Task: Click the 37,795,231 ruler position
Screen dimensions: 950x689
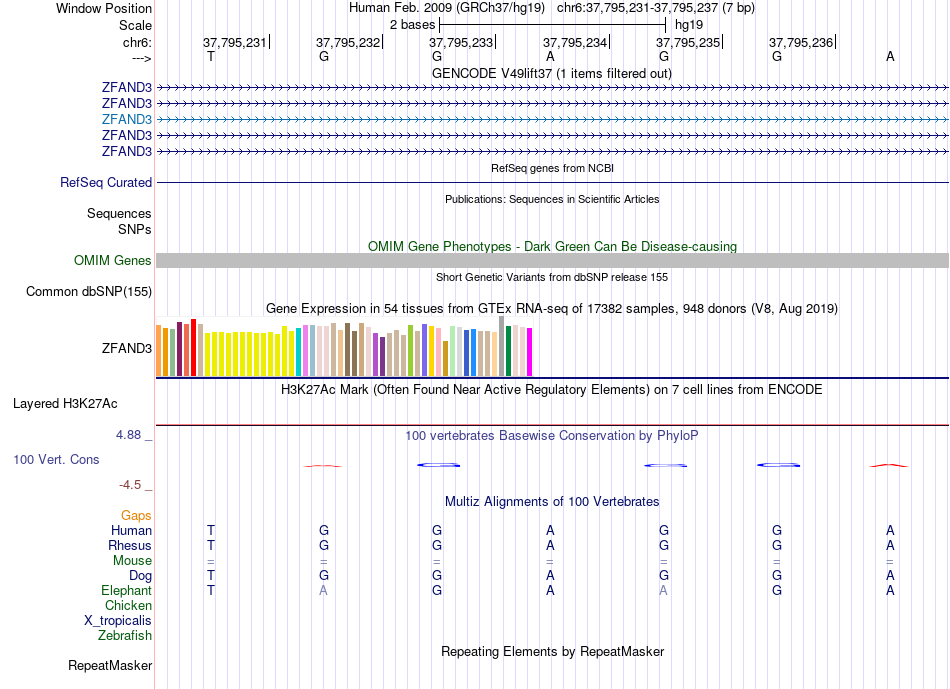Action: click(x=234, y=42)
